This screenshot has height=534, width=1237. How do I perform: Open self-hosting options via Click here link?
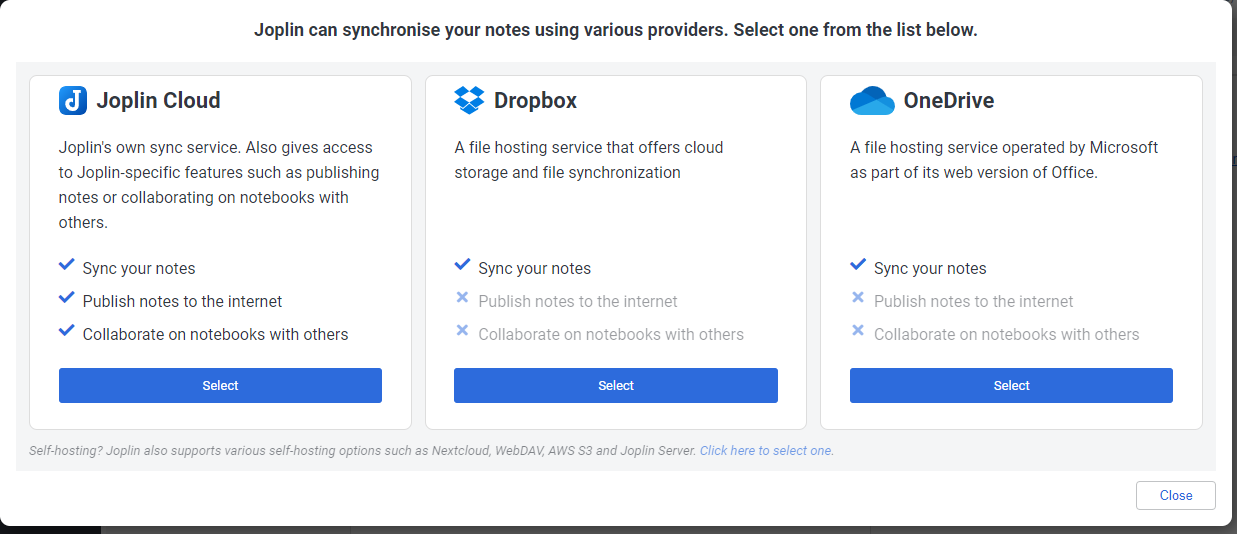(766, 451)
